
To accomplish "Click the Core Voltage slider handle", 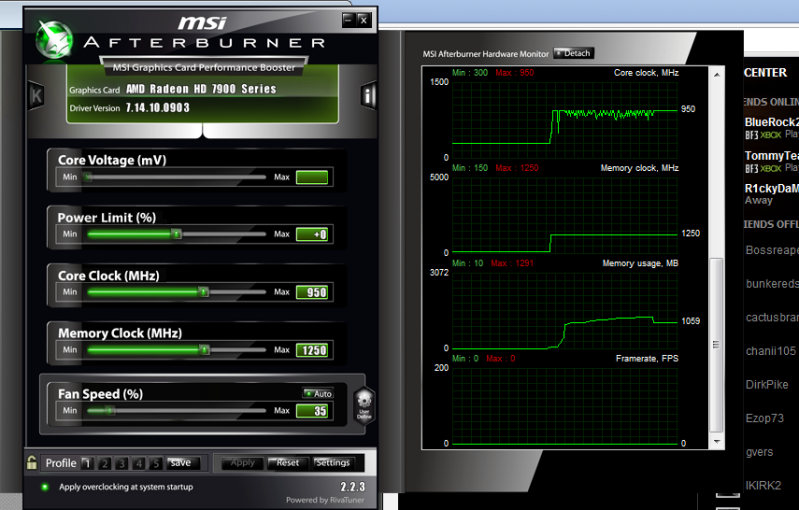I will point(88,177).
